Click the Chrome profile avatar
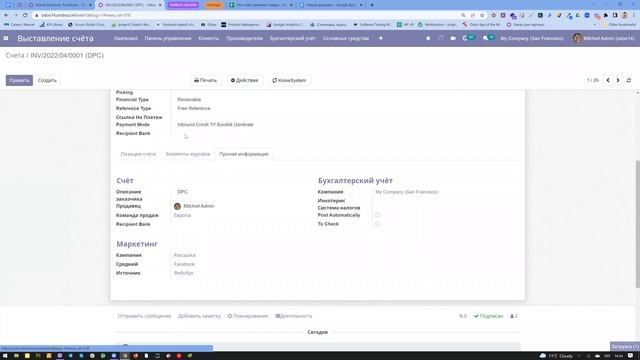The width and height of the screenshot is (640, 360). click(x=624, y=15)
